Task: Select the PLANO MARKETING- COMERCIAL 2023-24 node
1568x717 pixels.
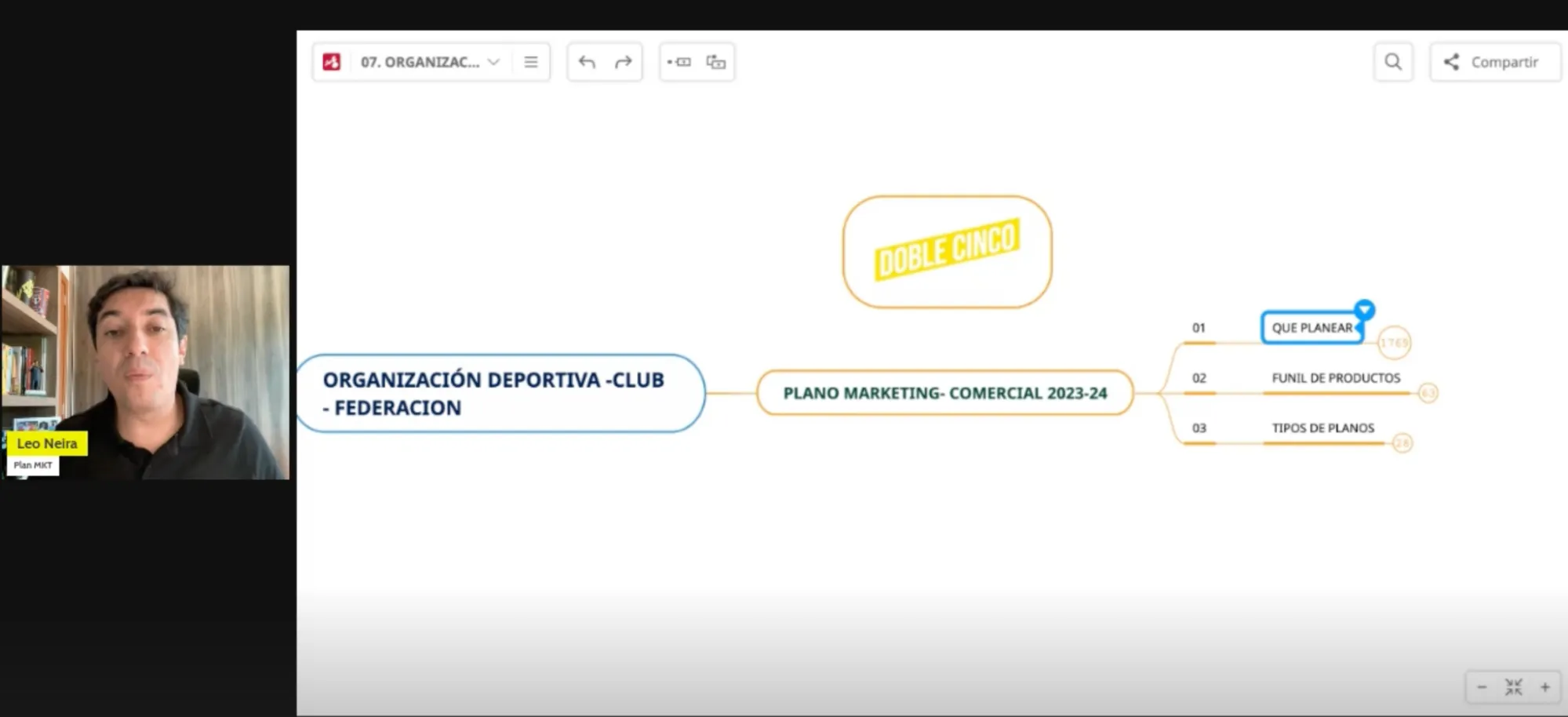Action: [944, 392]
